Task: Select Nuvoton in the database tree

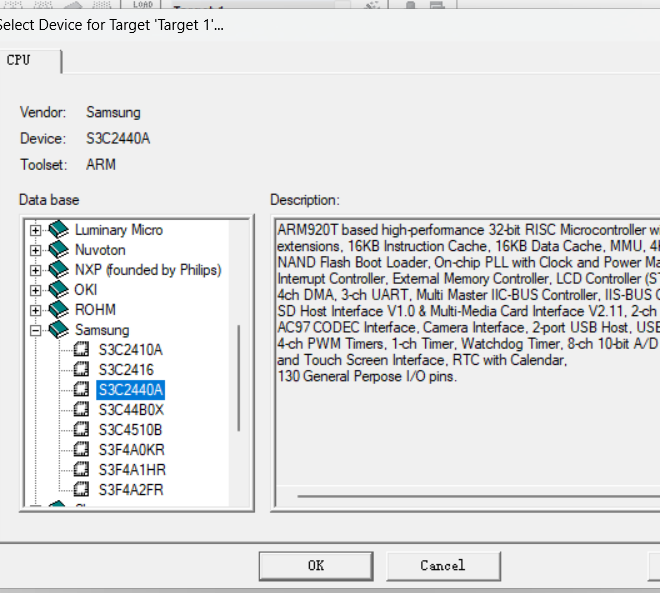Action: pos(100,250)
